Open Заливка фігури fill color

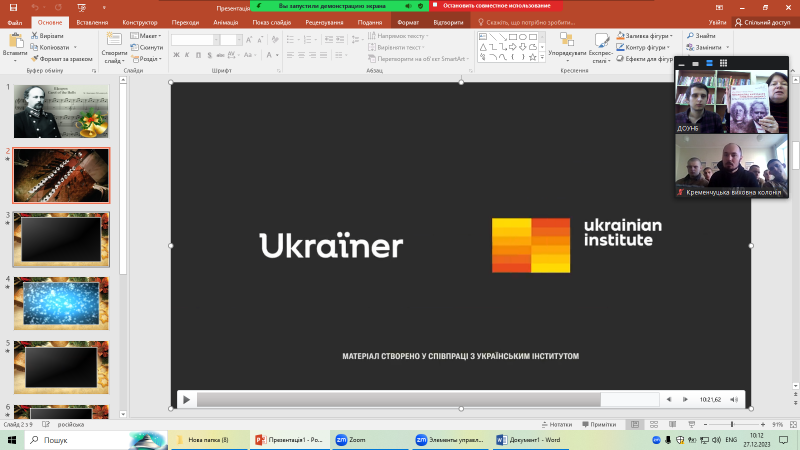pos(645,36)
